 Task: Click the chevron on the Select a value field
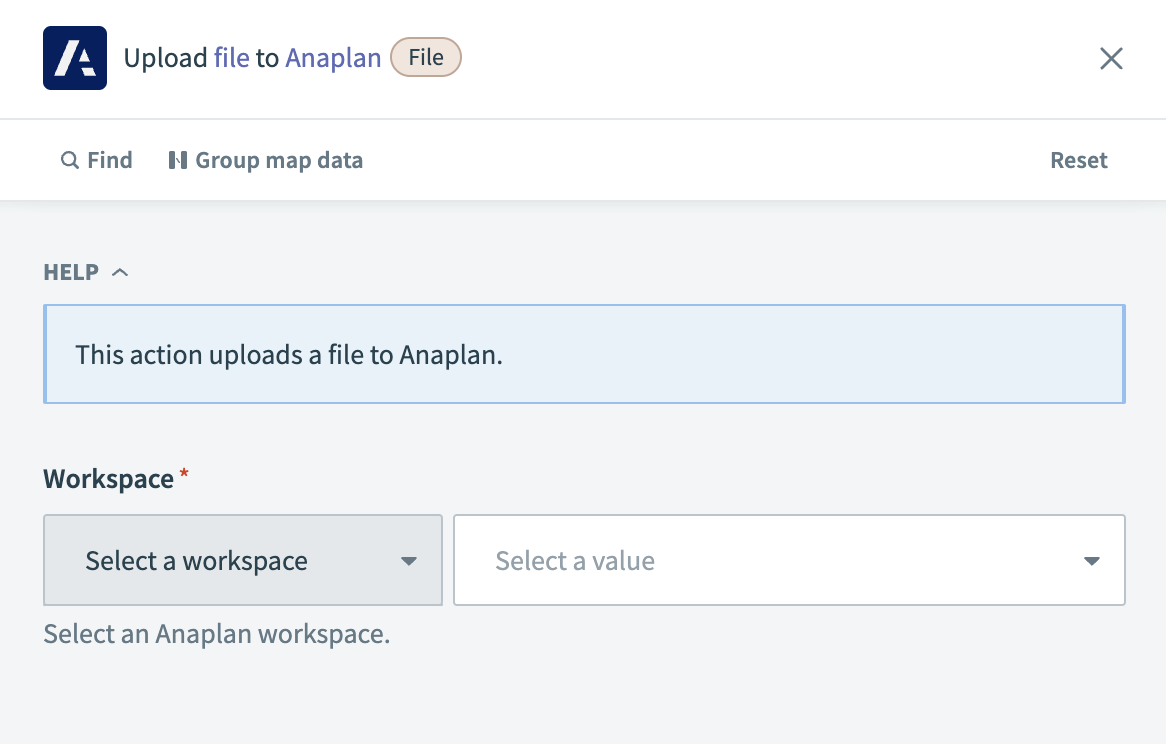point(1091,561)
